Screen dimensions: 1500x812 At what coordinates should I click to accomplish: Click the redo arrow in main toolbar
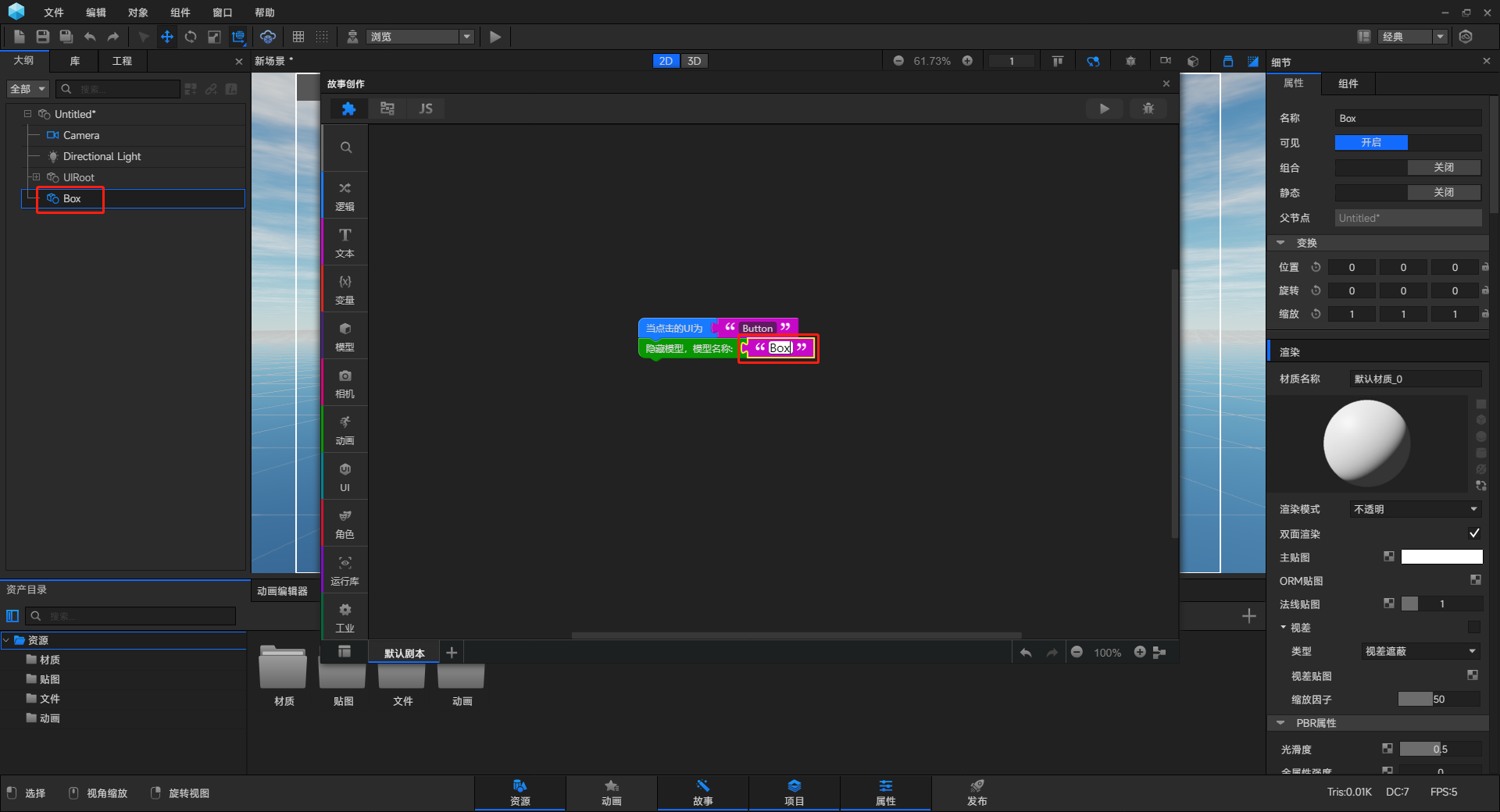click(113, 37)
